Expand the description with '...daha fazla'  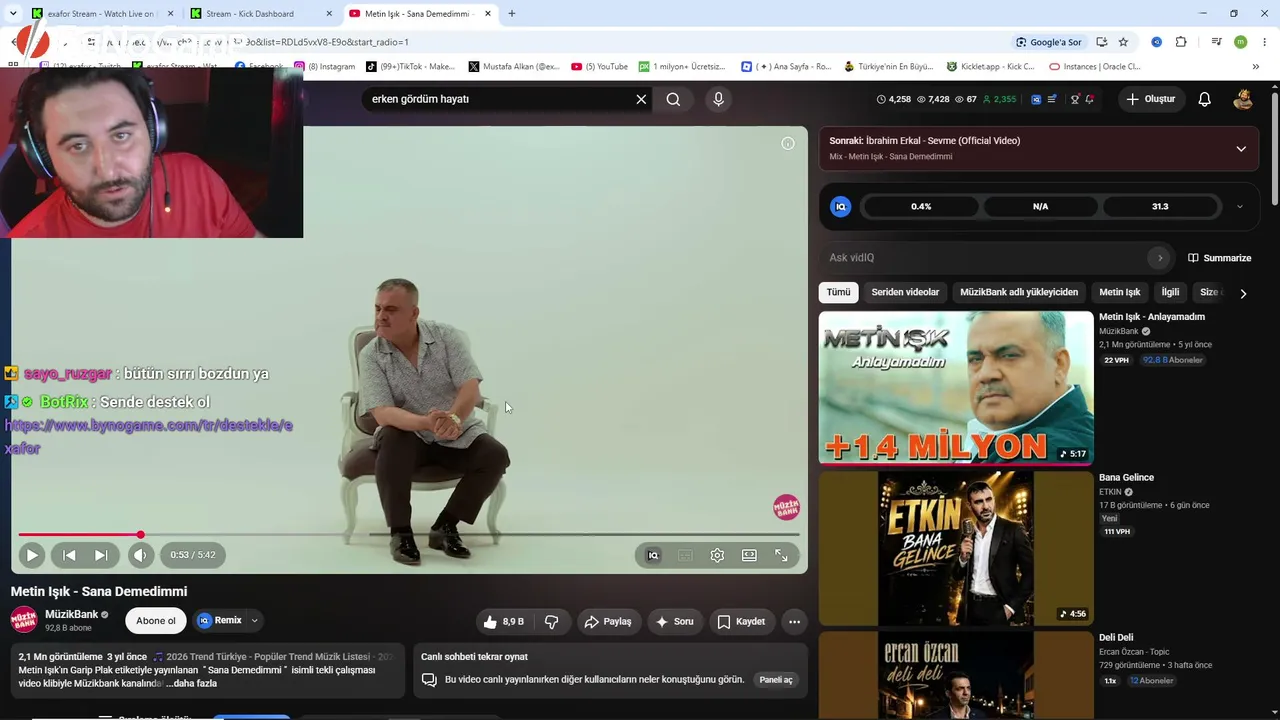coord(192,684)
